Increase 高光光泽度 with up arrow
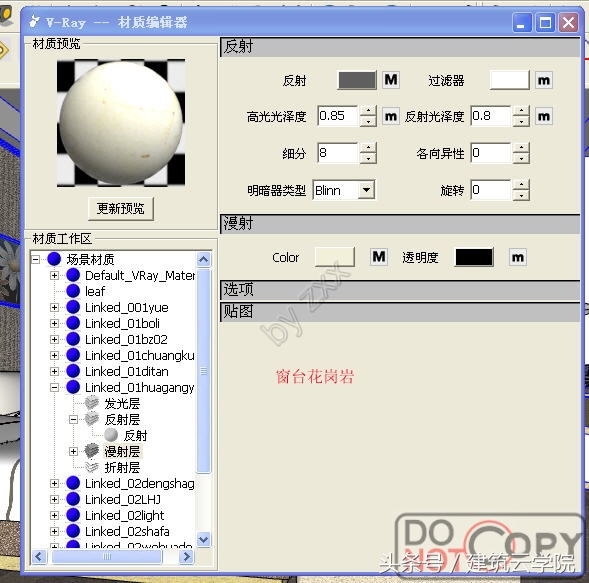The width and height of the screenshot is (589, 583). point(369,111)
